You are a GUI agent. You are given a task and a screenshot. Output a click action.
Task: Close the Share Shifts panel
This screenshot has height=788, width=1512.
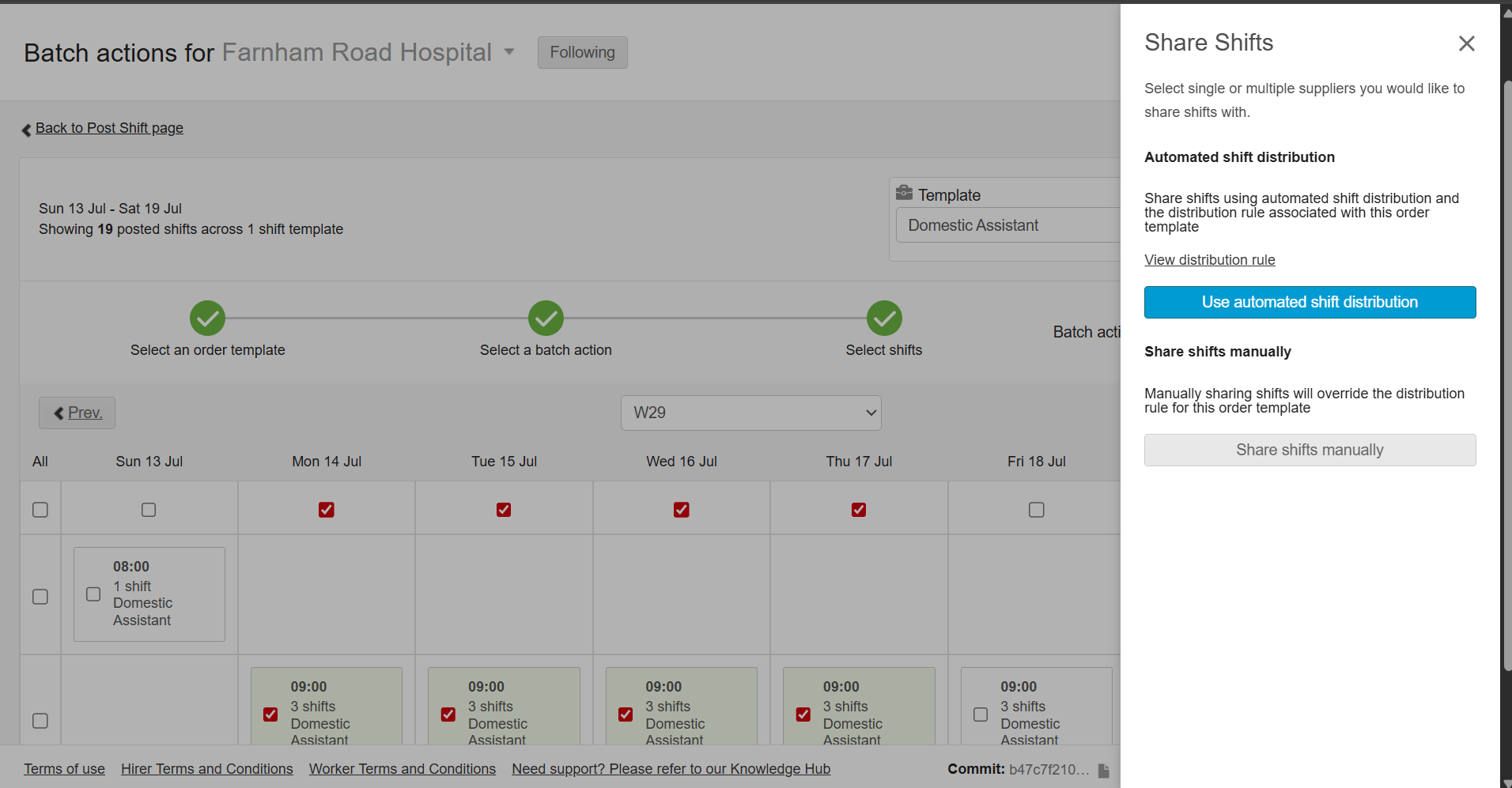(x=1466, y=43)
